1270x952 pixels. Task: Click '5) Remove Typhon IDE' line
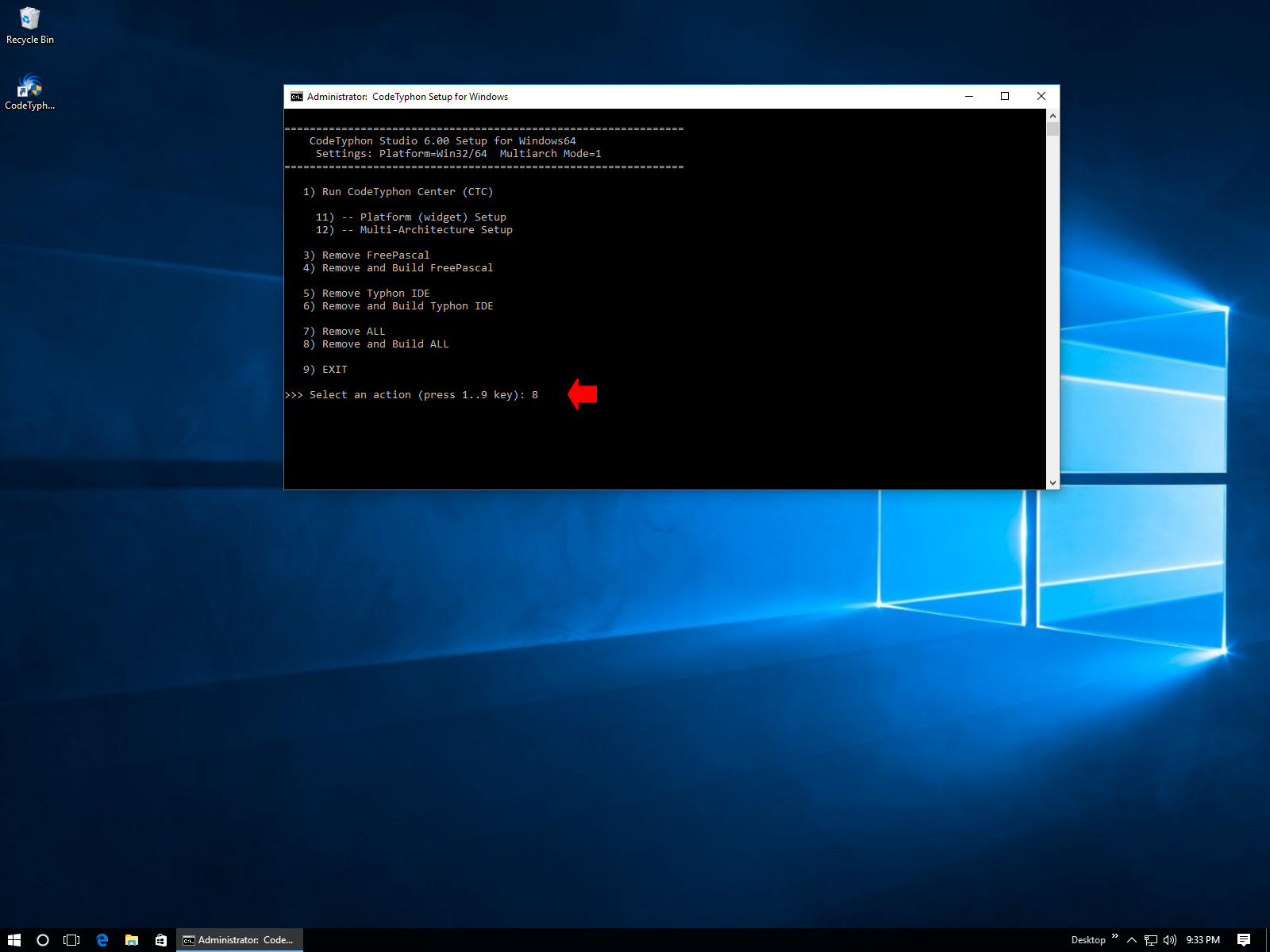point(366,294)
